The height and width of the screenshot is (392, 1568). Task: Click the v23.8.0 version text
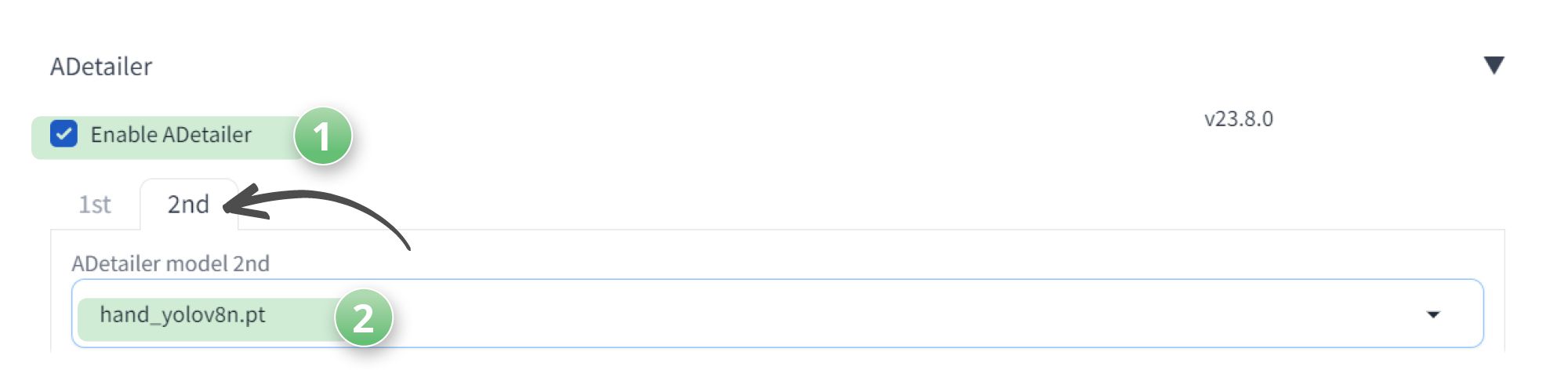click(1239, 119)
